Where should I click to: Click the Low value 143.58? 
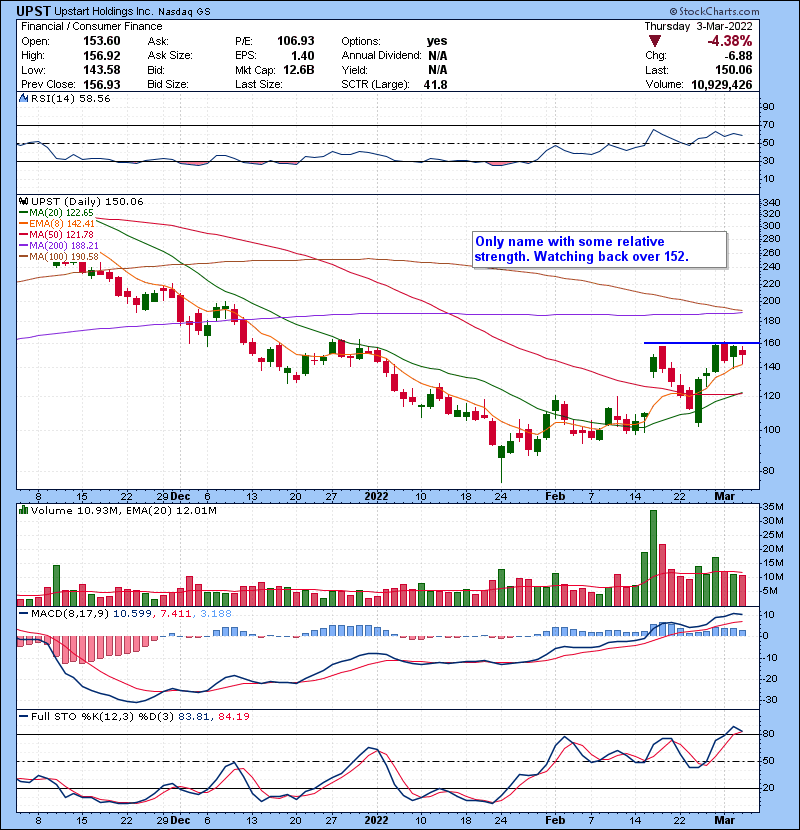tap(102, 70)
